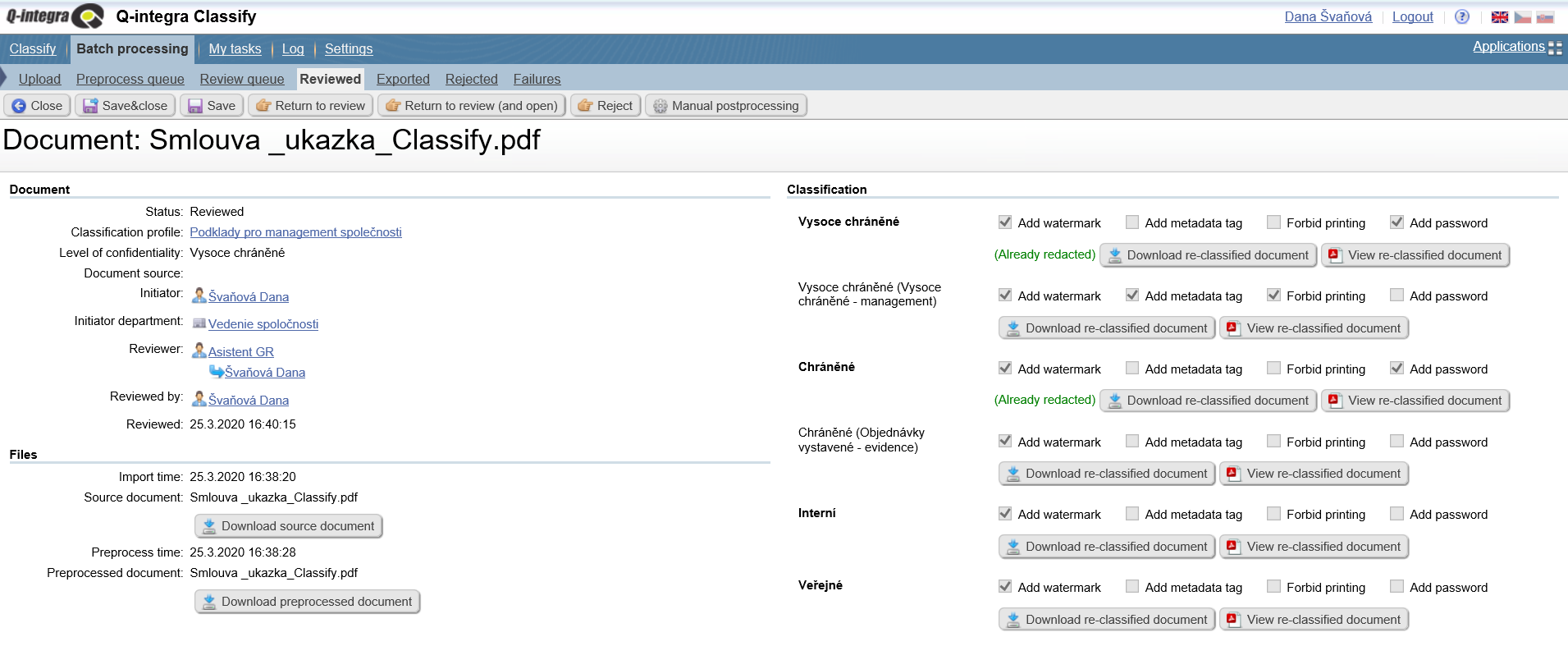
Task: Go to the Exported sub-tab
Action: tap(403, 79)
